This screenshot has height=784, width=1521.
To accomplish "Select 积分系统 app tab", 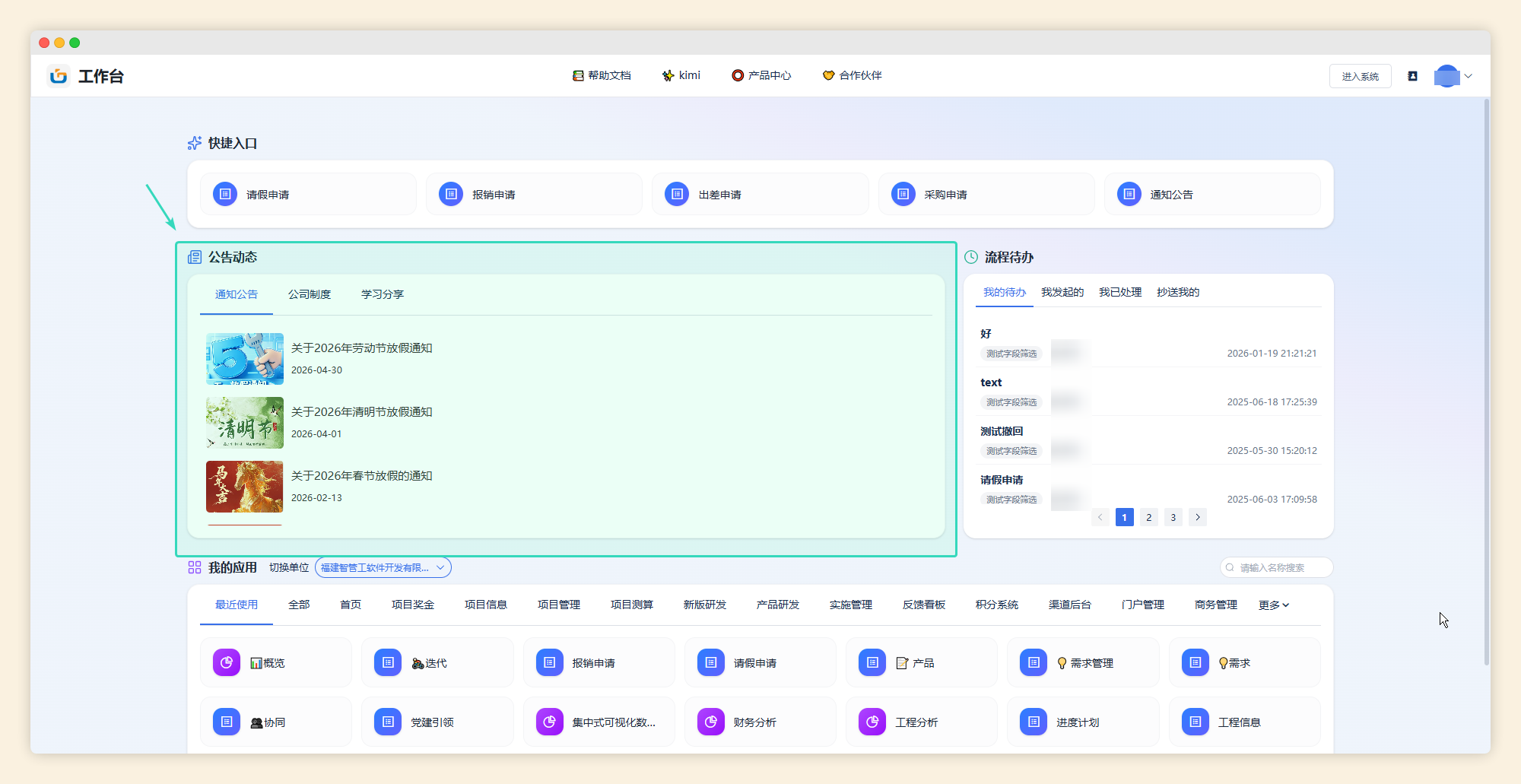I will coord(997,605).
